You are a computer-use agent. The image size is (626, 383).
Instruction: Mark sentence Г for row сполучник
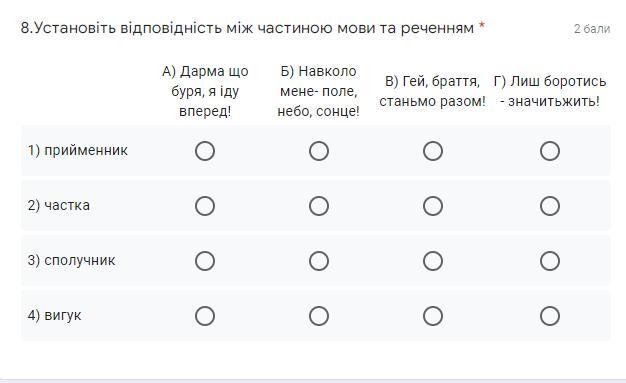pyautogui.click(x=550, y=261)
